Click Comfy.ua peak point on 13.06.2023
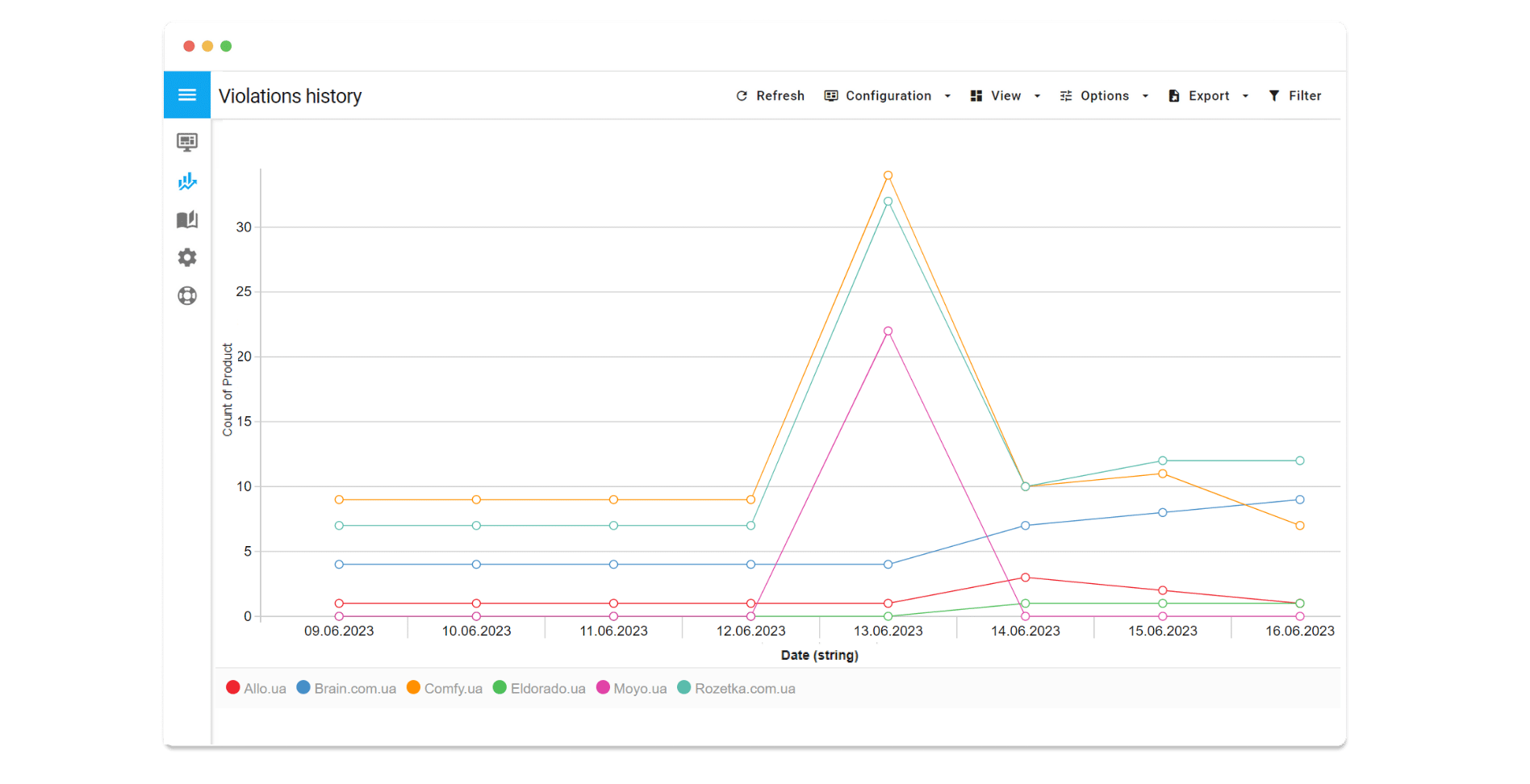Viewport: 1530px width, 784px height. coord(888,175)
